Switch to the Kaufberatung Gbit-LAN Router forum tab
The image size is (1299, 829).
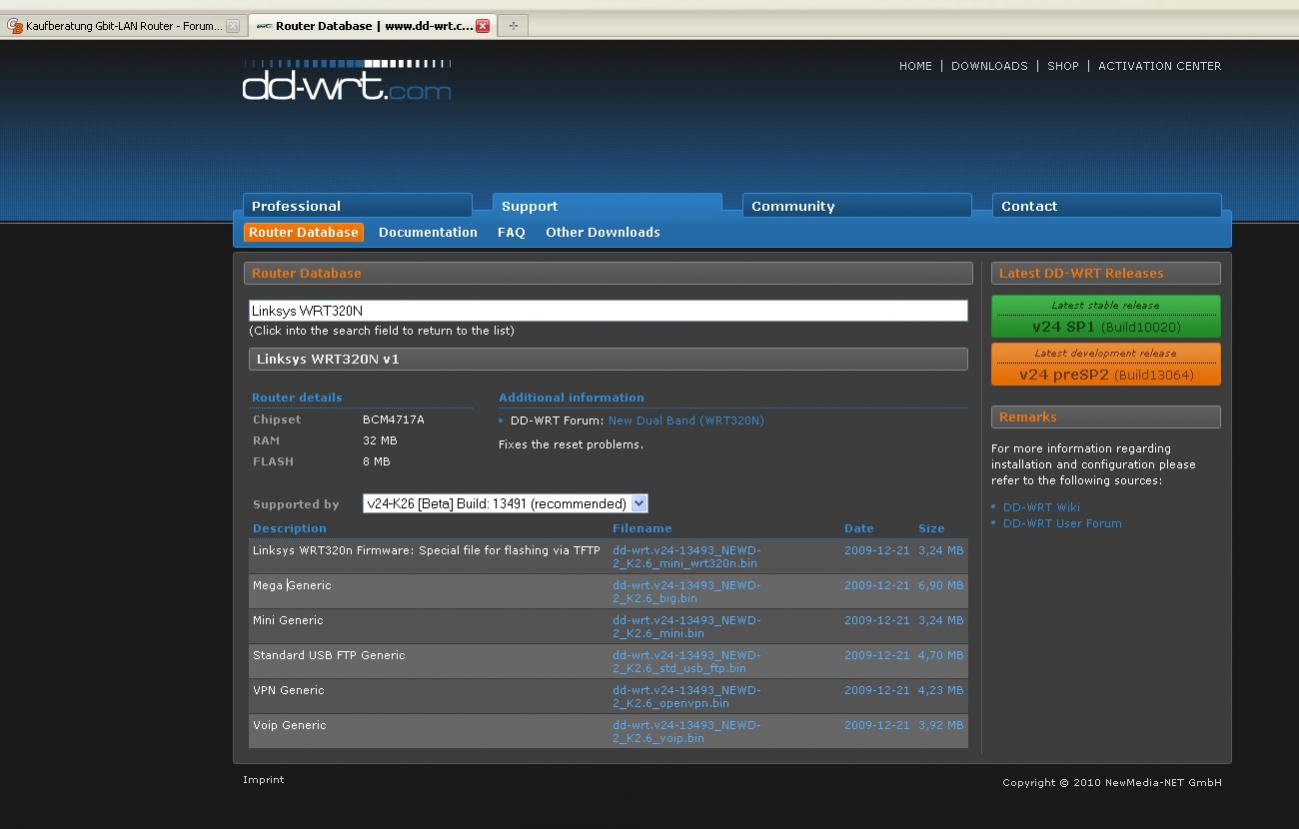click(x=122, y=26)
